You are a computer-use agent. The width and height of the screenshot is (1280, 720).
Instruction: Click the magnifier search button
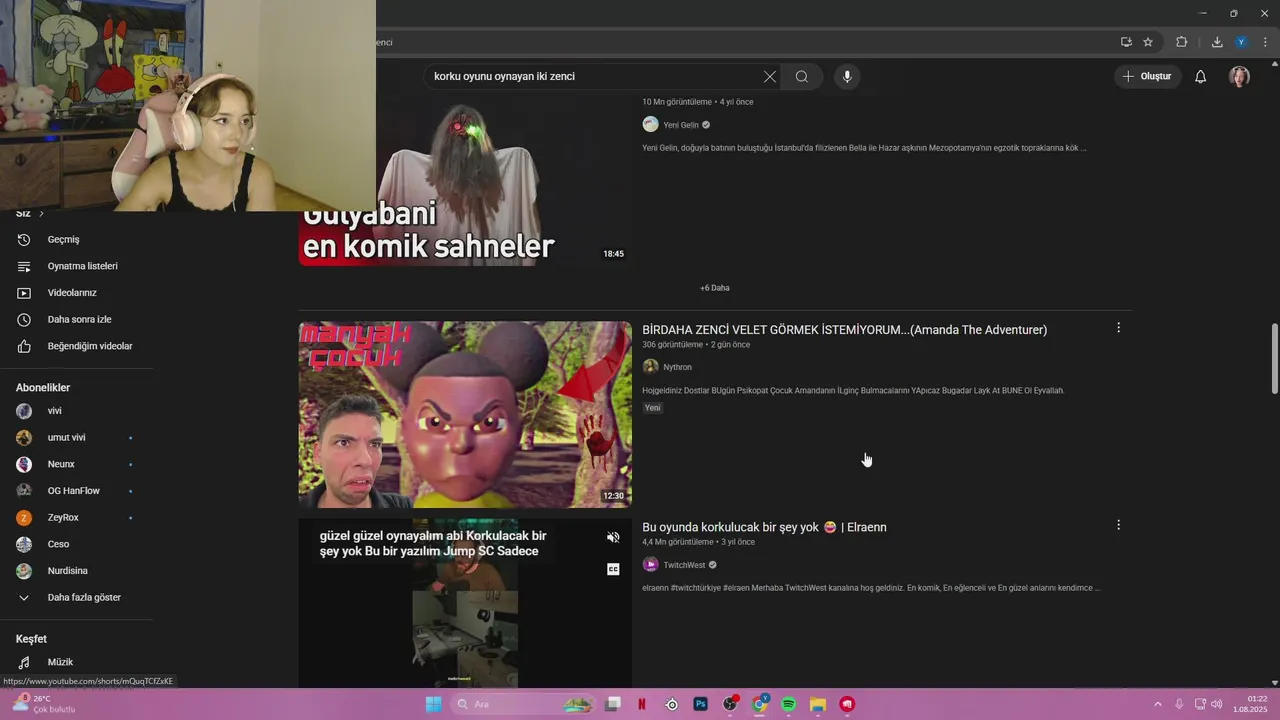point(802,76)
